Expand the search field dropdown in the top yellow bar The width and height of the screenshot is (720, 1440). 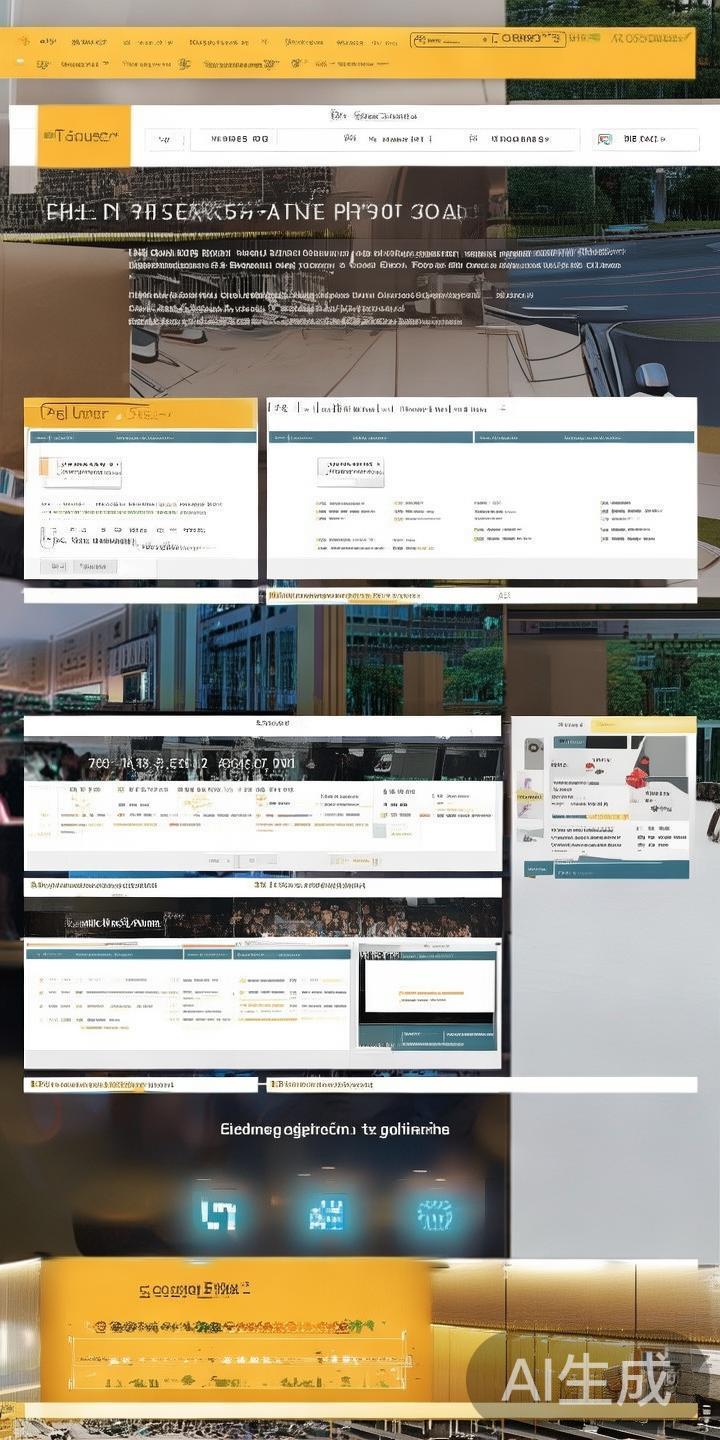pos(492,39)
